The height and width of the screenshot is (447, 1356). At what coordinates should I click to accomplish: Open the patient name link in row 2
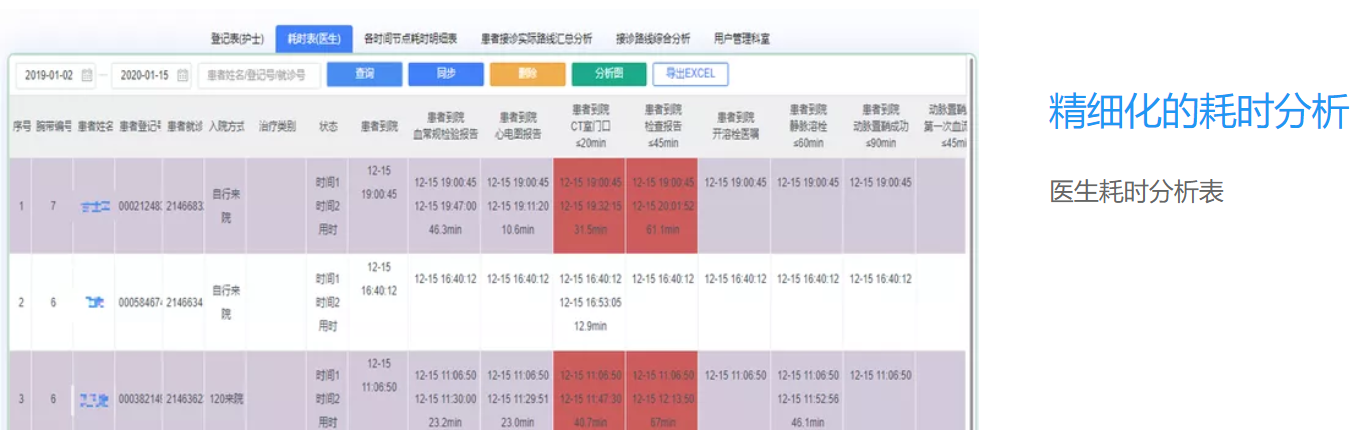point(94,302)
